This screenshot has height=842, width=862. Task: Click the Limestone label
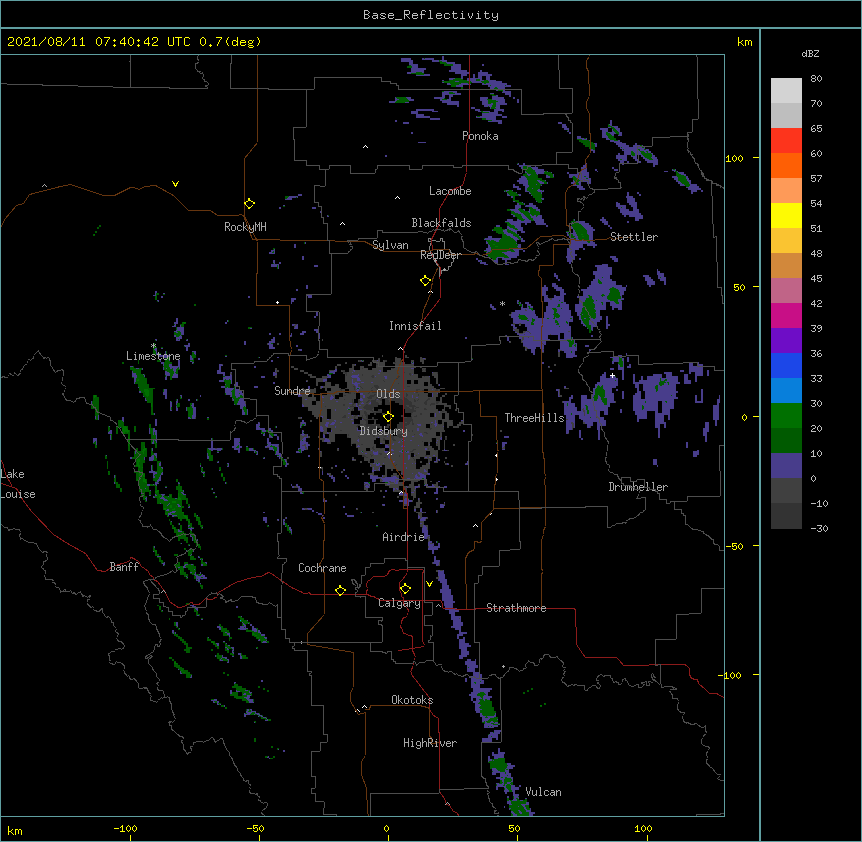(x=153, y=356)
